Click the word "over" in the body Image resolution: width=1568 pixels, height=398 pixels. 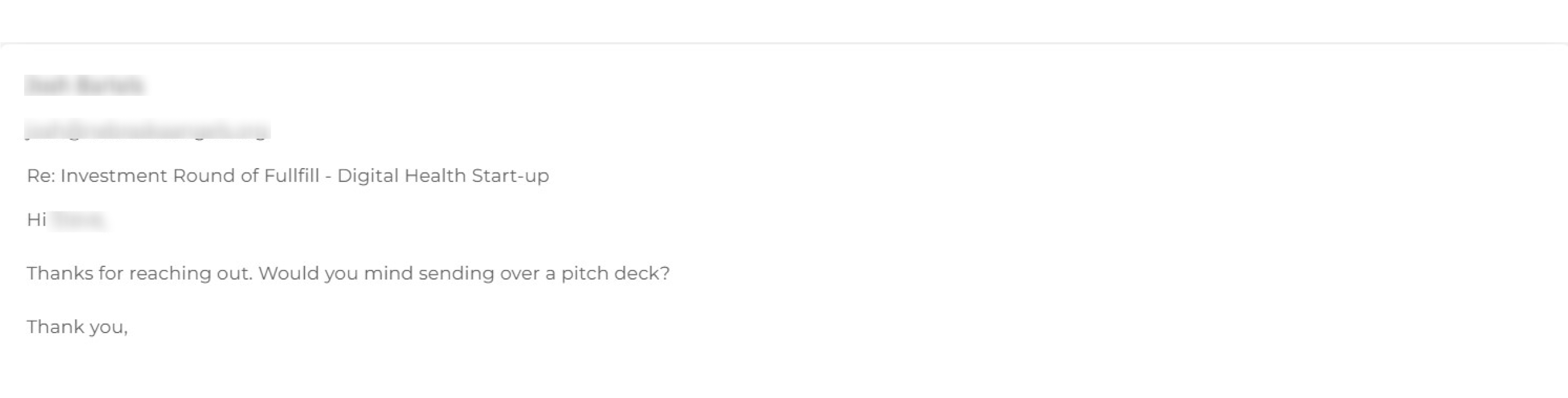pyautogui.click(x=520, y=273)
